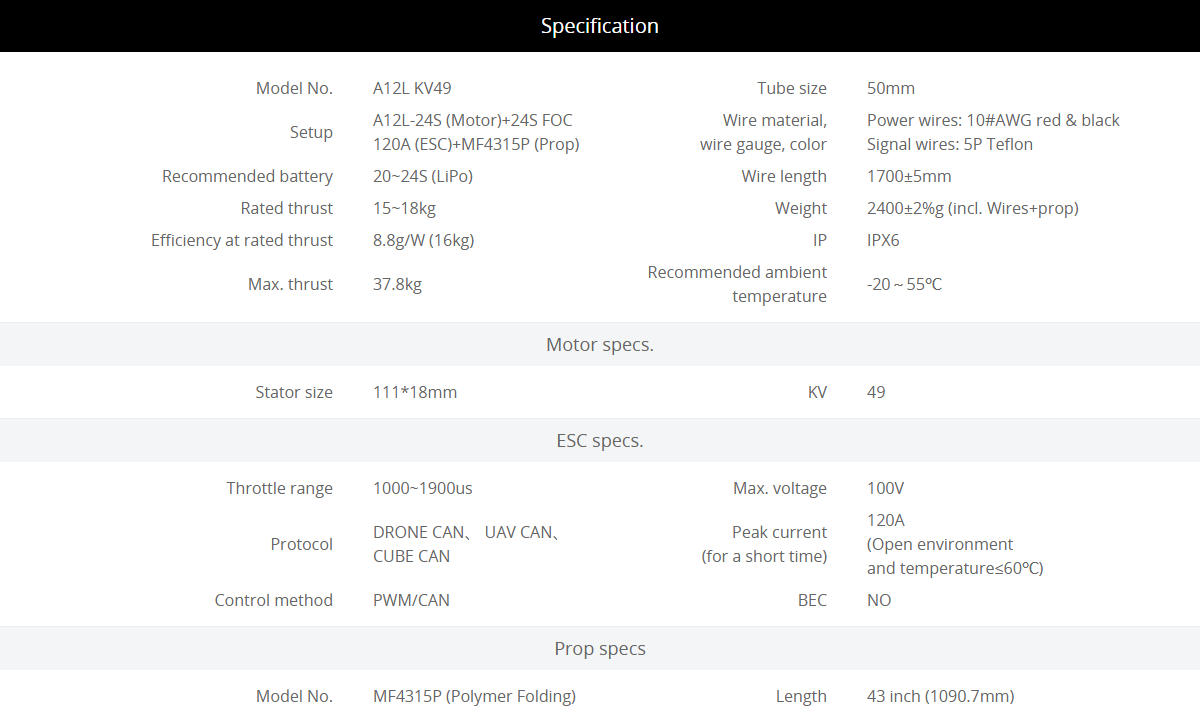Click the MF4315P (Polymer Folding) prop model

click(474, 696)
